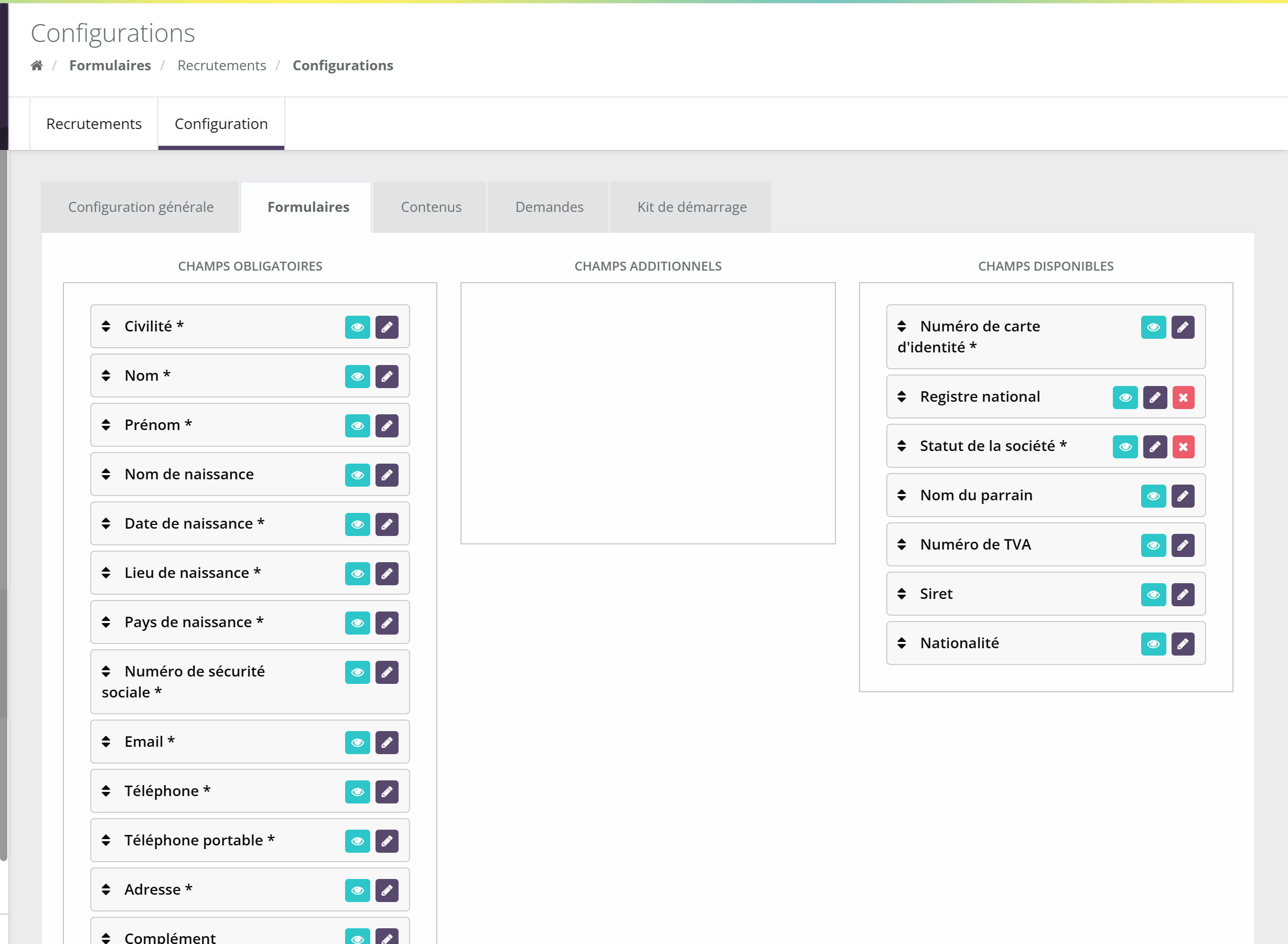Toggle visibility of the Nom field
1288x944 pixels.
tap(358, 377)
